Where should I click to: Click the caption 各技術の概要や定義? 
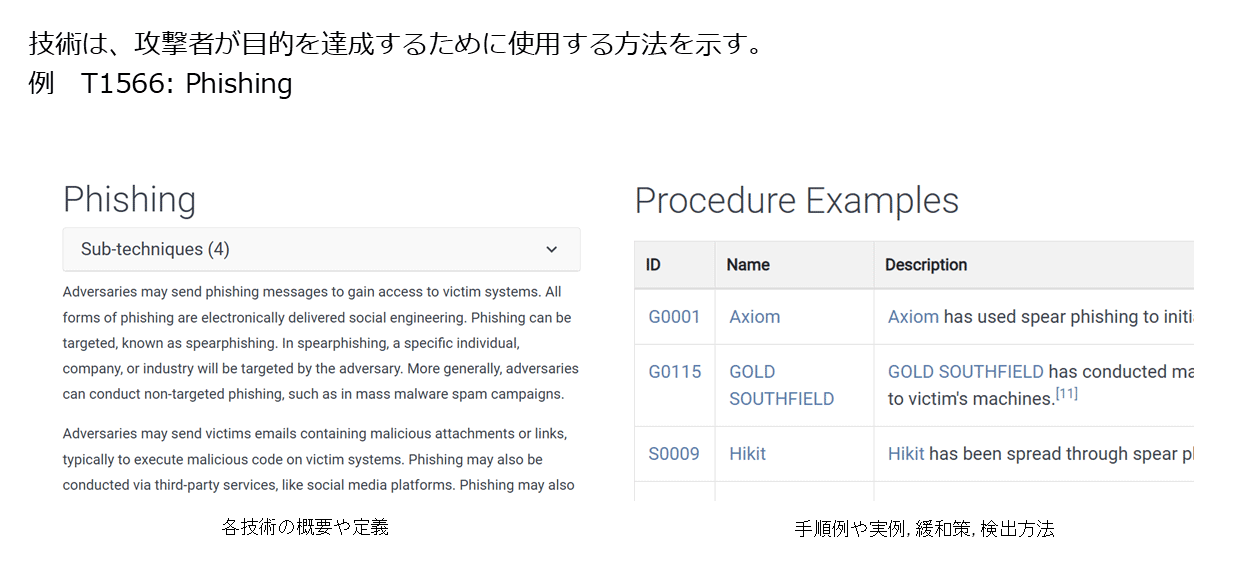(x=305, y=527)
